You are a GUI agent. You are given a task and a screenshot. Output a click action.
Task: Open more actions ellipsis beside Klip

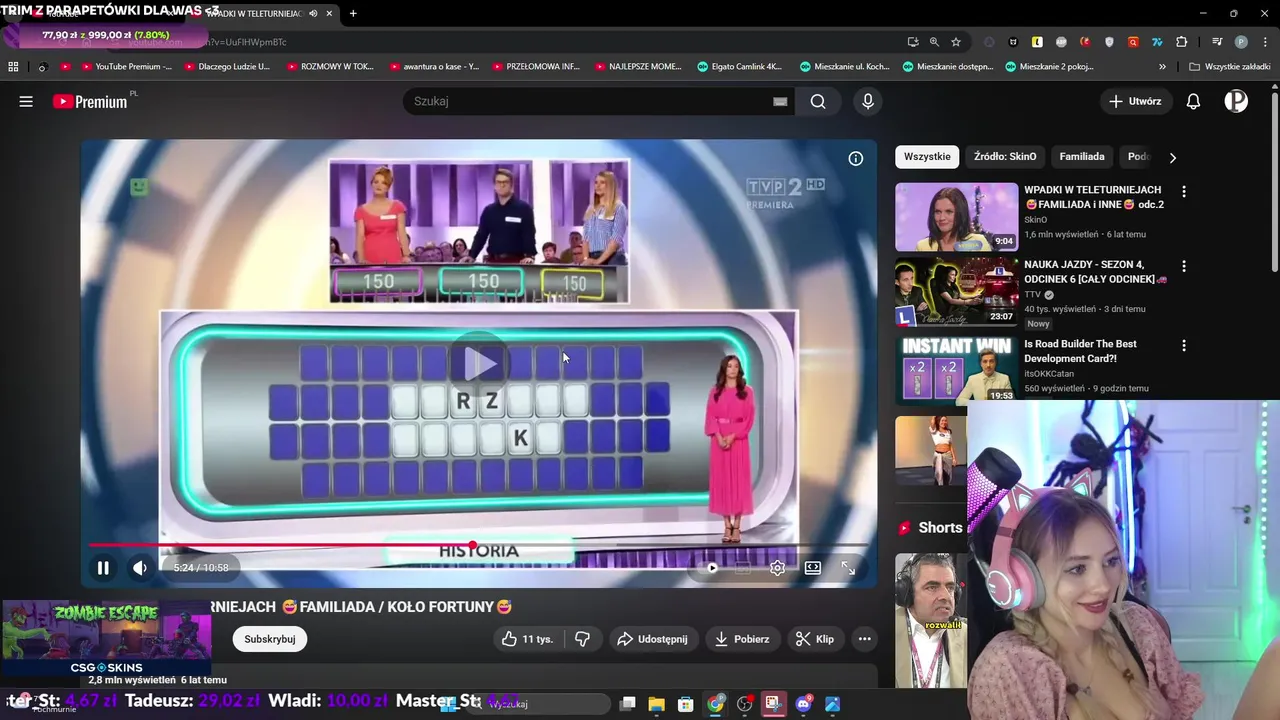(865, 639)
